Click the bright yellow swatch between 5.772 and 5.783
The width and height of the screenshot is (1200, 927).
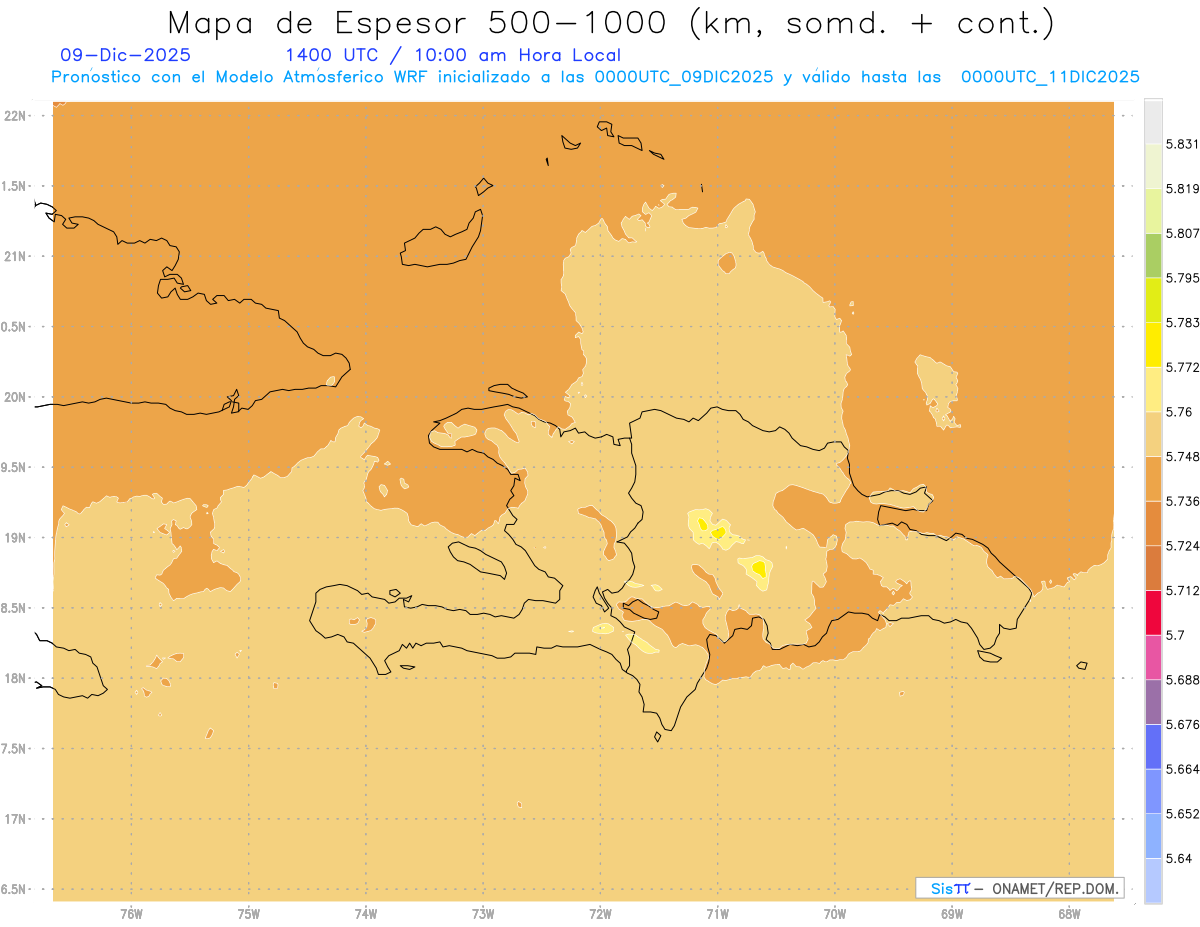[x=1153, y=344]
